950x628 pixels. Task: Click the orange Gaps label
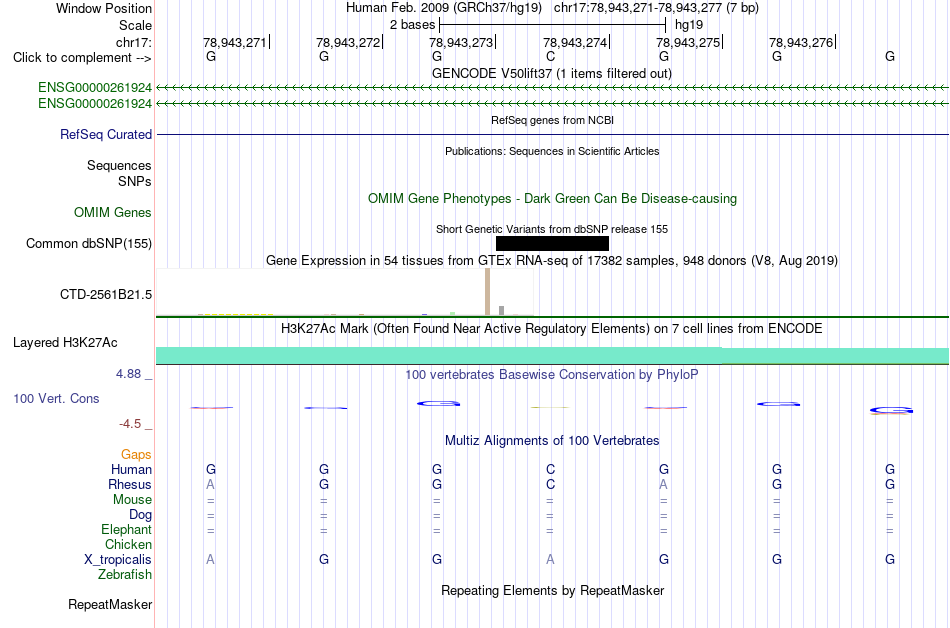tap(136, 454)
